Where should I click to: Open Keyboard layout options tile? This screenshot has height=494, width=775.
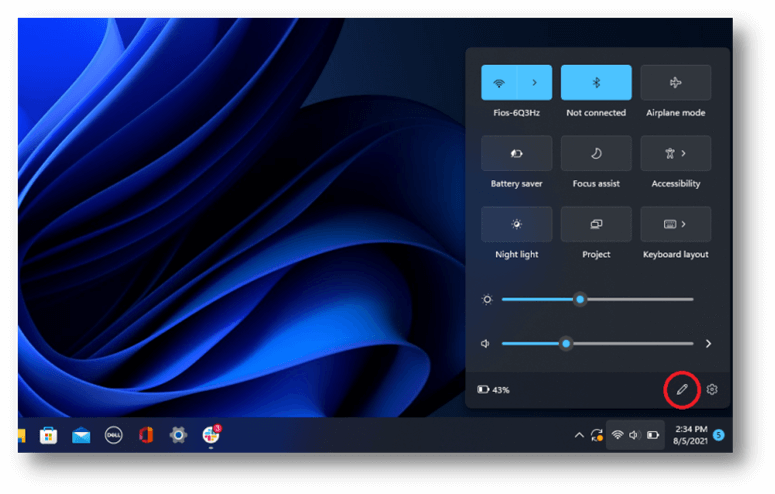[676, 224]
